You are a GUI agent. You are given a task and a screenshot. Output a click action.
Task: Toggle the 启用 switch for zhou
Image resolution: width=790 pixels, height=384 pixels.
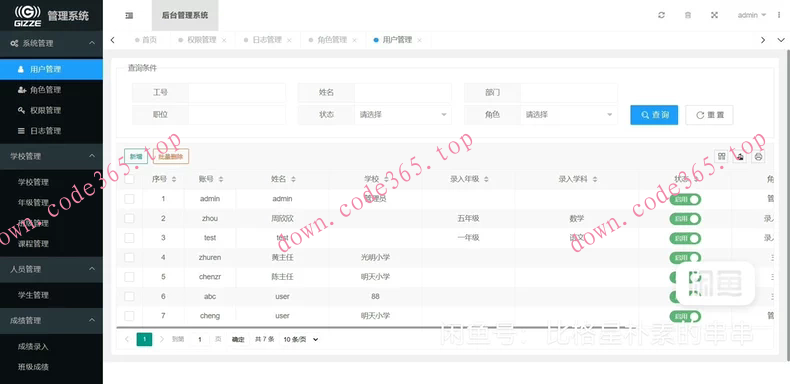(x=685, y=218)
